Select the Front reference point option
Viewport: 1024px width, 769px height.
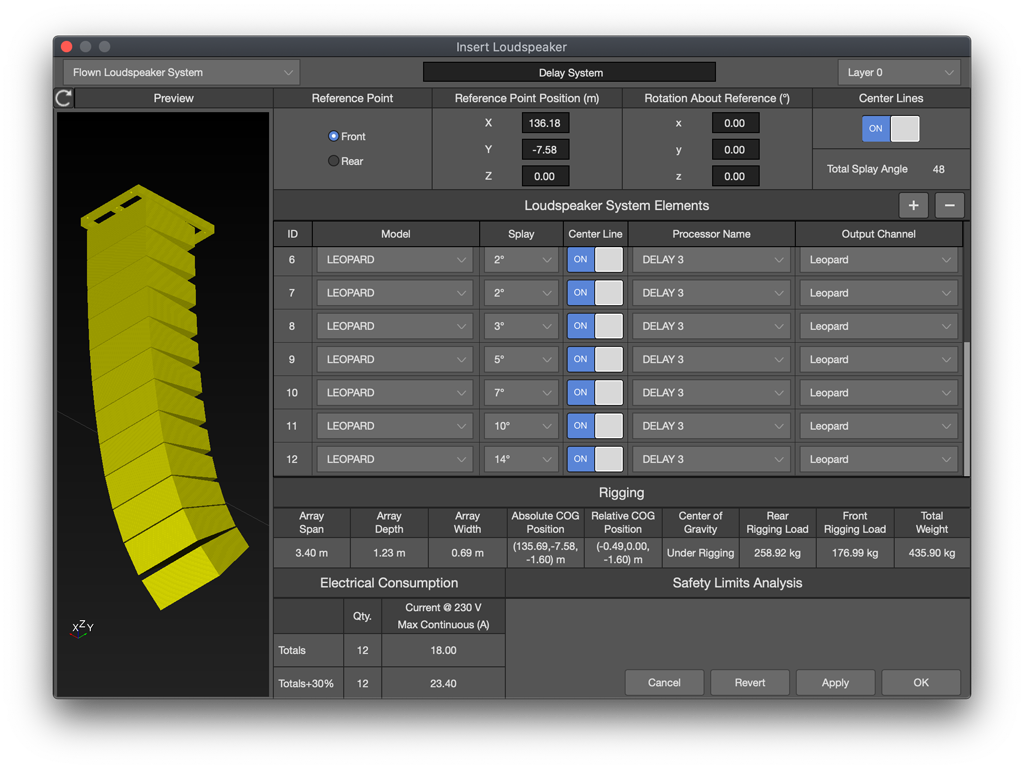pos(334,137)
